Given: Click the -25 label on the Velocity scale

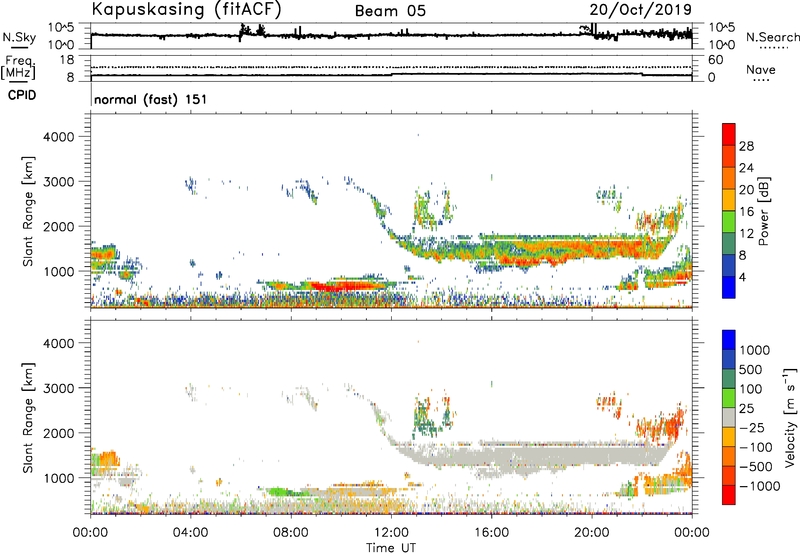Looking at the screenshot, I should click(752, 427).
